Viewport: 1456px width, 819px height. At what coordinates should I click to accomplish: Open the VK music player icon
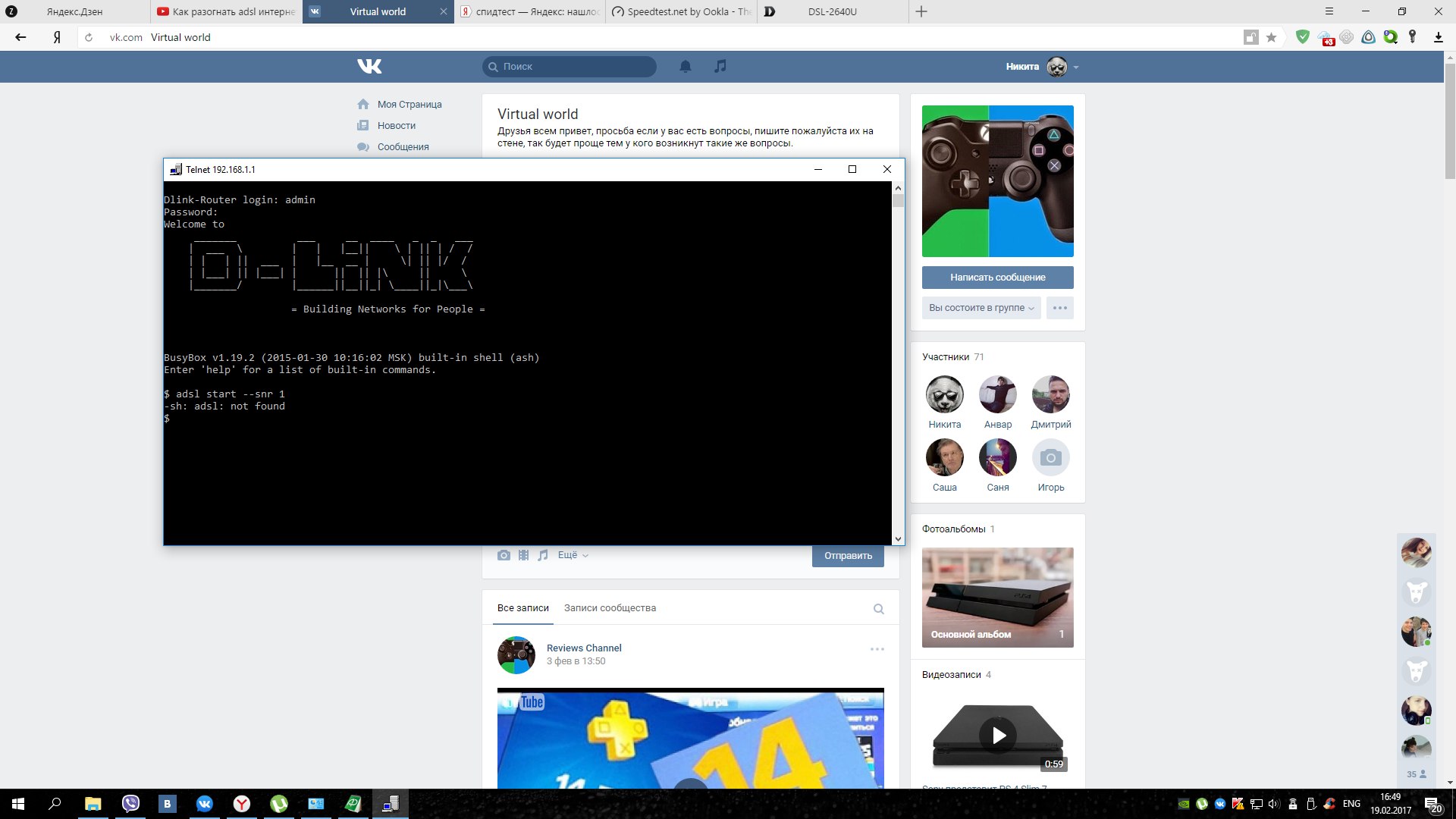point(720,67)
